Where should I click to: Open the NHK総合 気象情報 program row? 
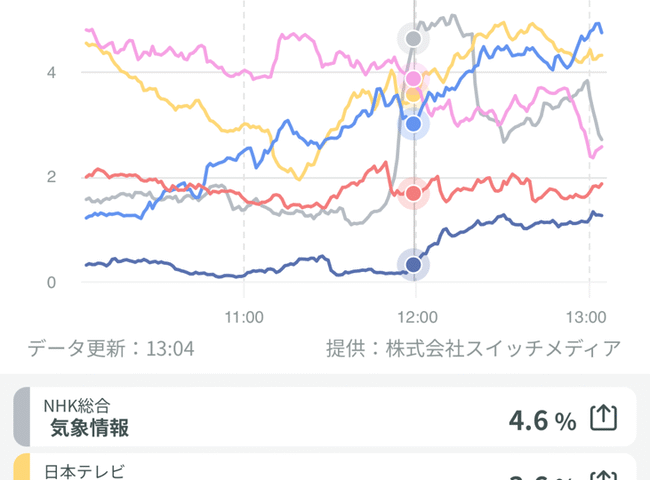point(325,417)
